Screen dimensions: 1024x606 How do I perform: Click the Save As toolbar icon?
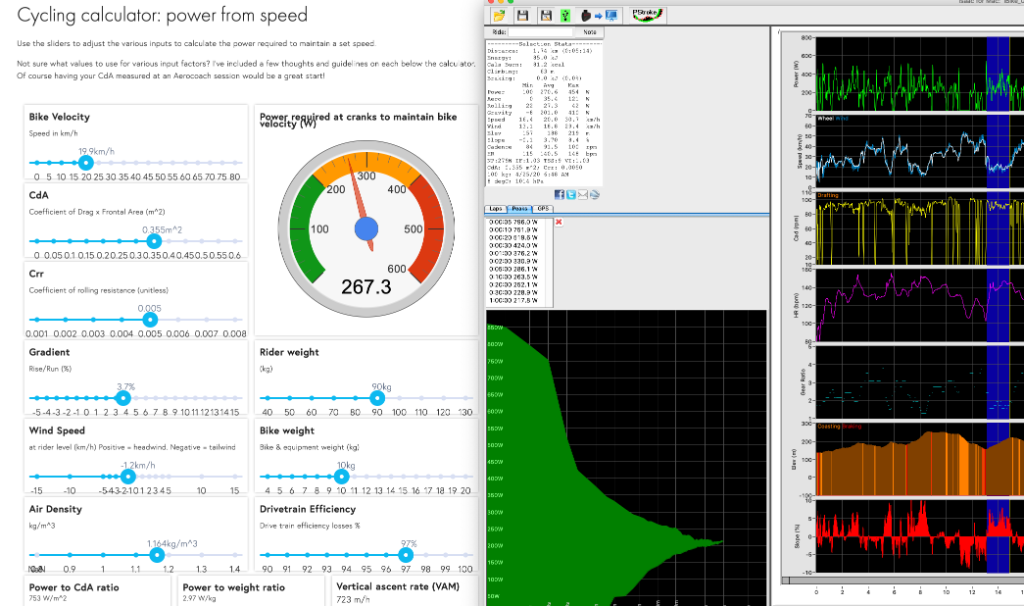tap(545, 16)
